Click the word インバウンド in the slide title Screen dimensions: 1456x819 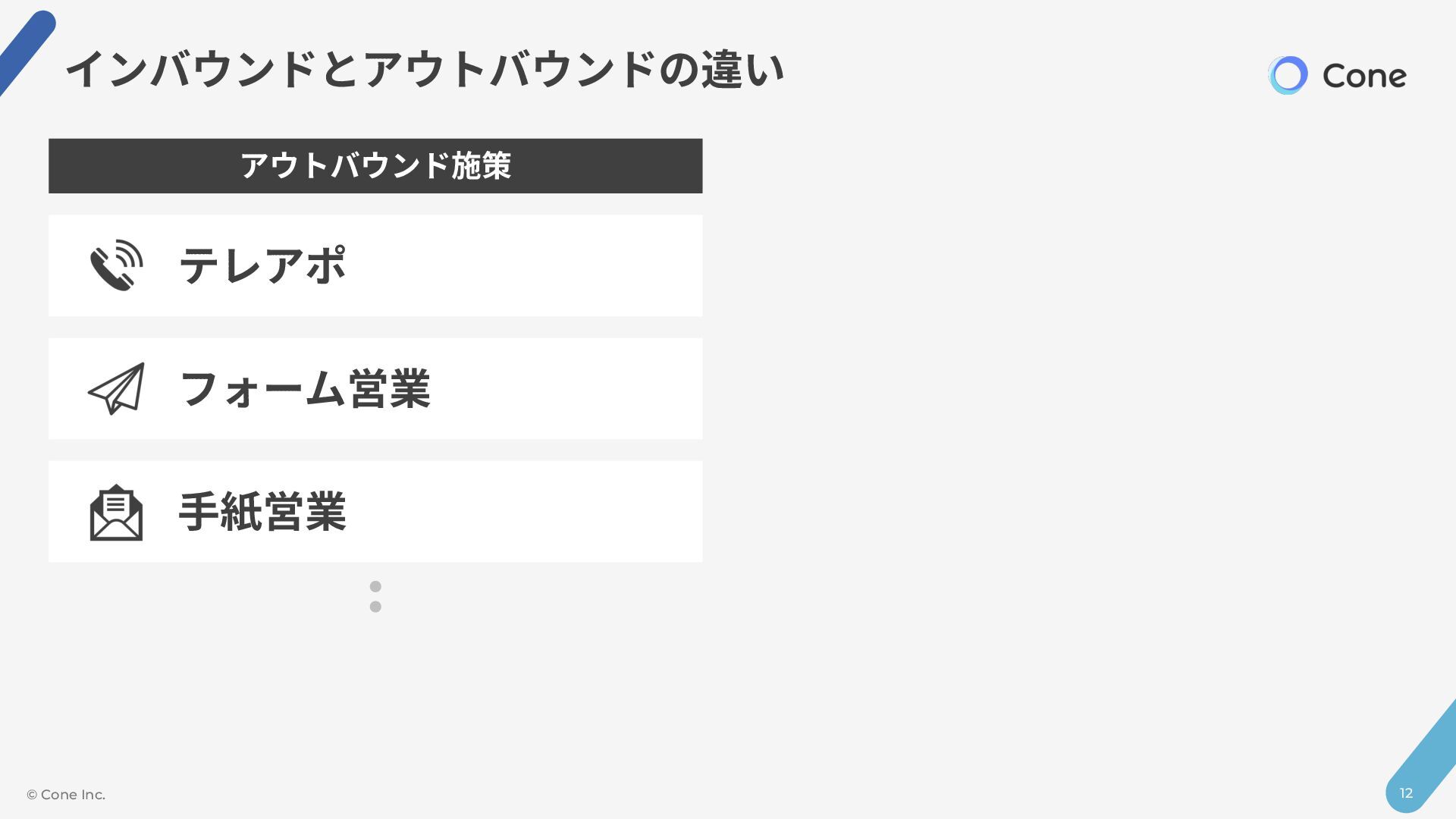[x=190, y=70]
